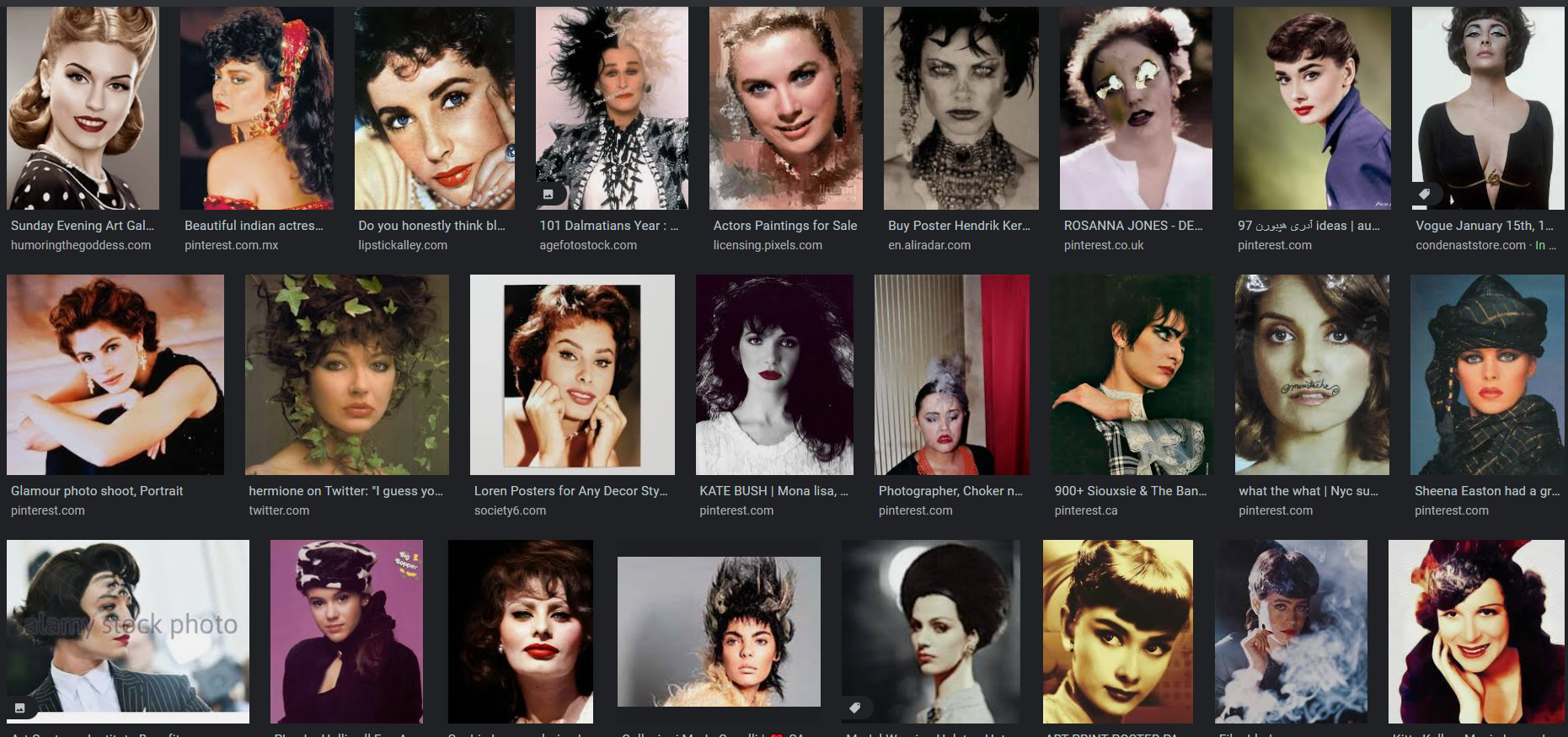Click the 101 Dalmatians Year title link
Screen dimensions: 1568x737
click(608, 226)
